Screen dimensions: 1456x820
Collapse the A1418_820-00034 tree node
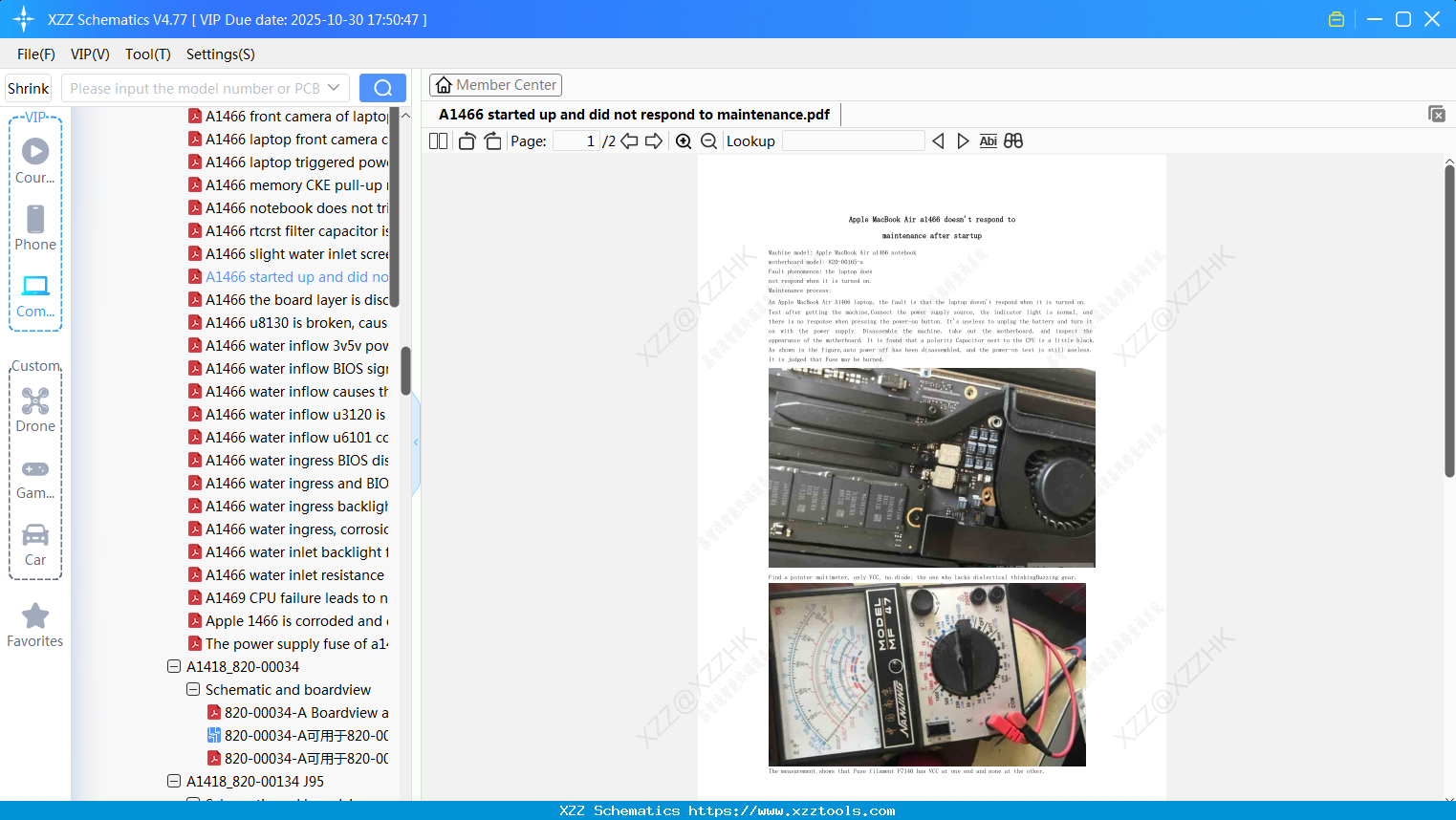(x=174, y=666)
